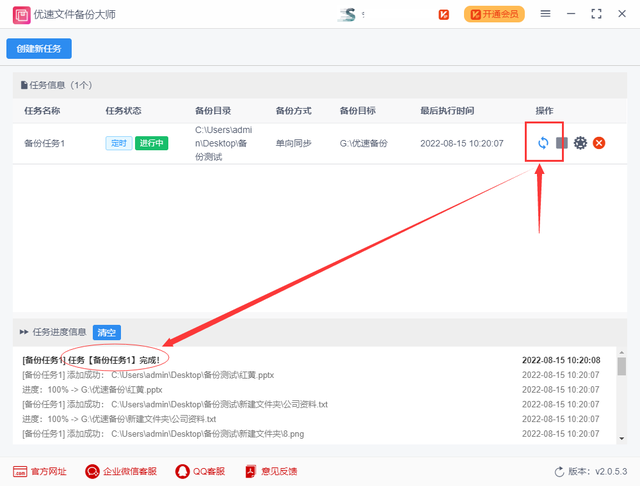Select log line 添加成功 红黄.pptx
Viewport: 640px width, 486px height.
[x=148, y=375]
